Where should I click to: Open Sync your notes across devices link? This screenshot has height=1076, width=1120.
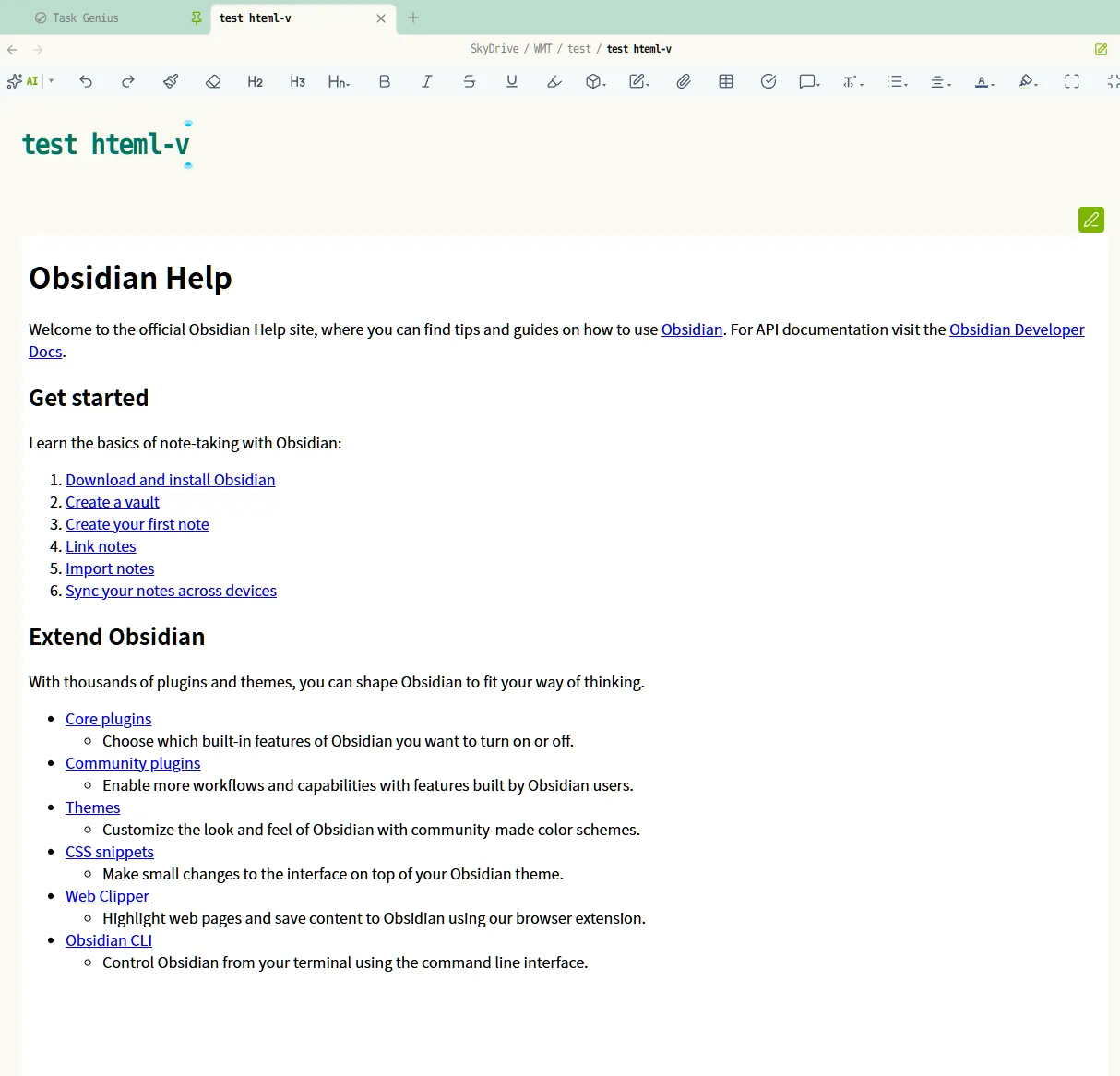pos(171,591)
